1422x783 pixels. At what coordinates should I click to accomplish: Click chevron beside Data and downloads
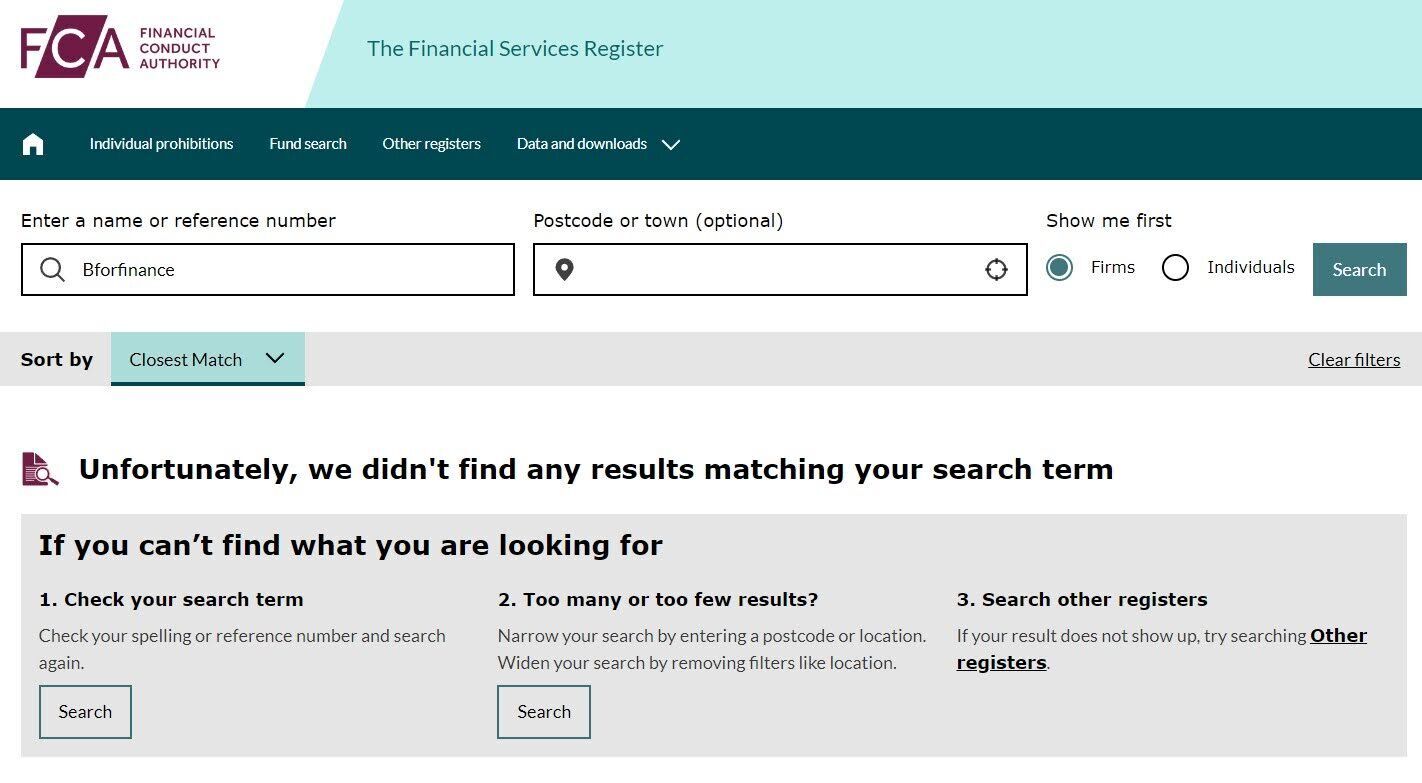click(x=671, y=144)
